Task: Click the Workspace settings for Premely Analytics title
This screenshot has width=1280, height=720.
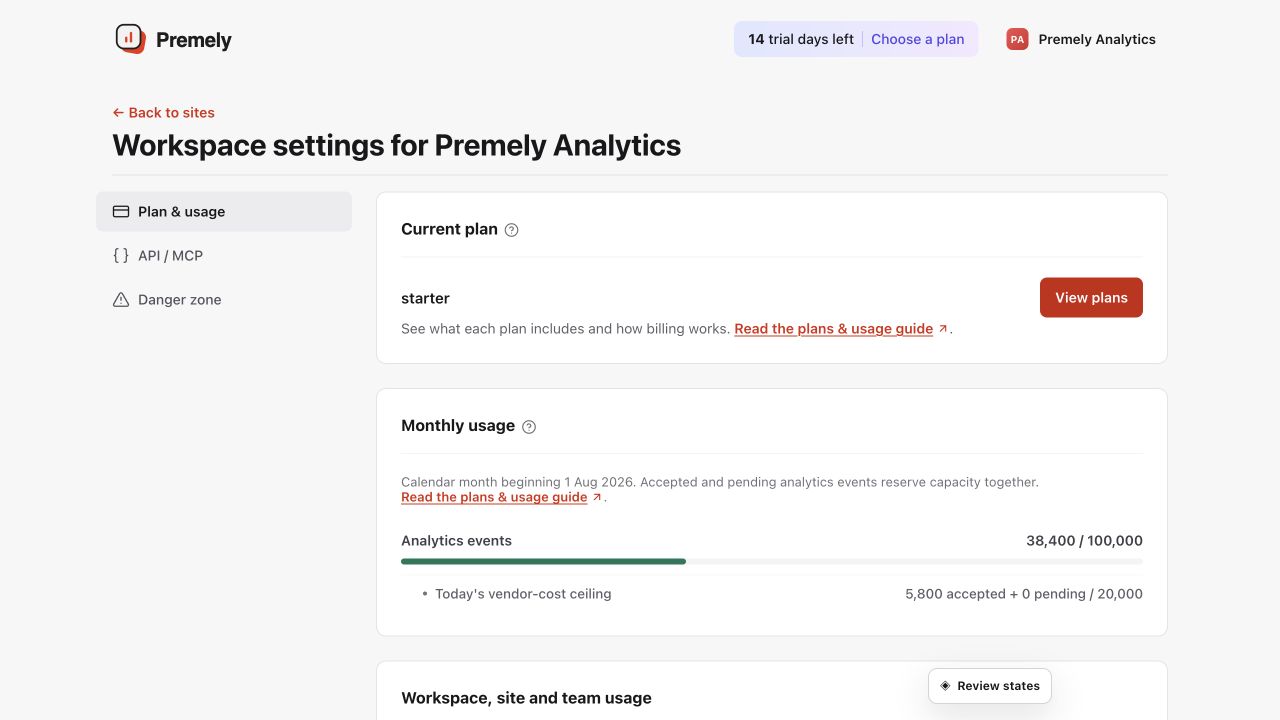Action: pyautogui.click(x=396, y=146)
